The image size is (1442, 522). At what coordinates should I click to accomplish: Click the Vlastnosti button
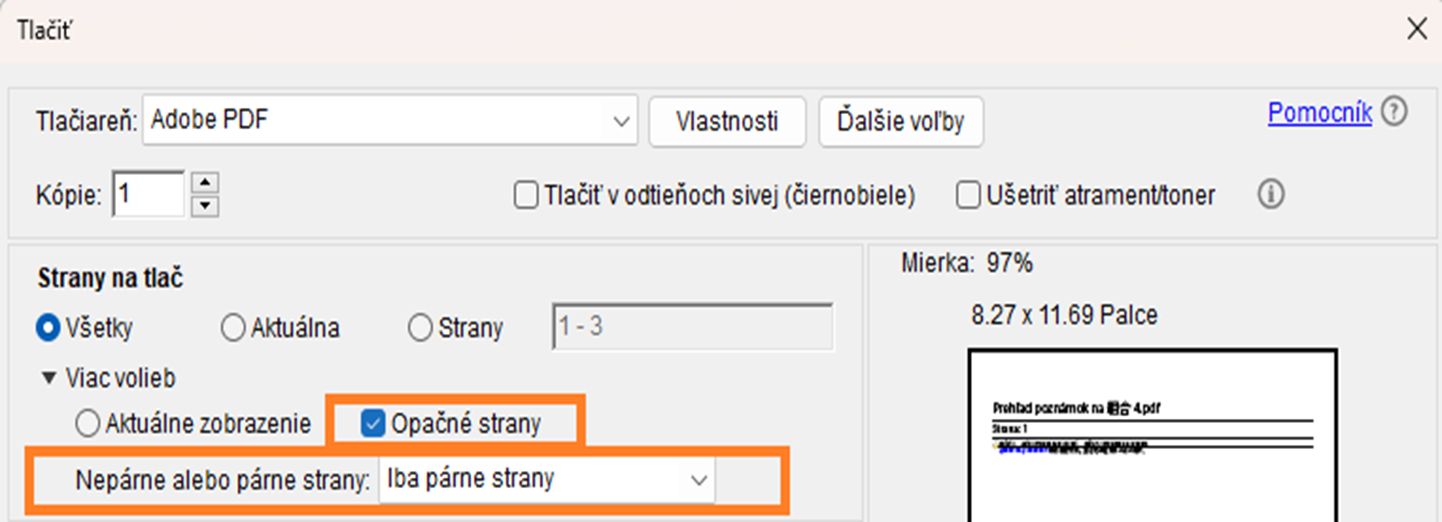tap(727, 122)
